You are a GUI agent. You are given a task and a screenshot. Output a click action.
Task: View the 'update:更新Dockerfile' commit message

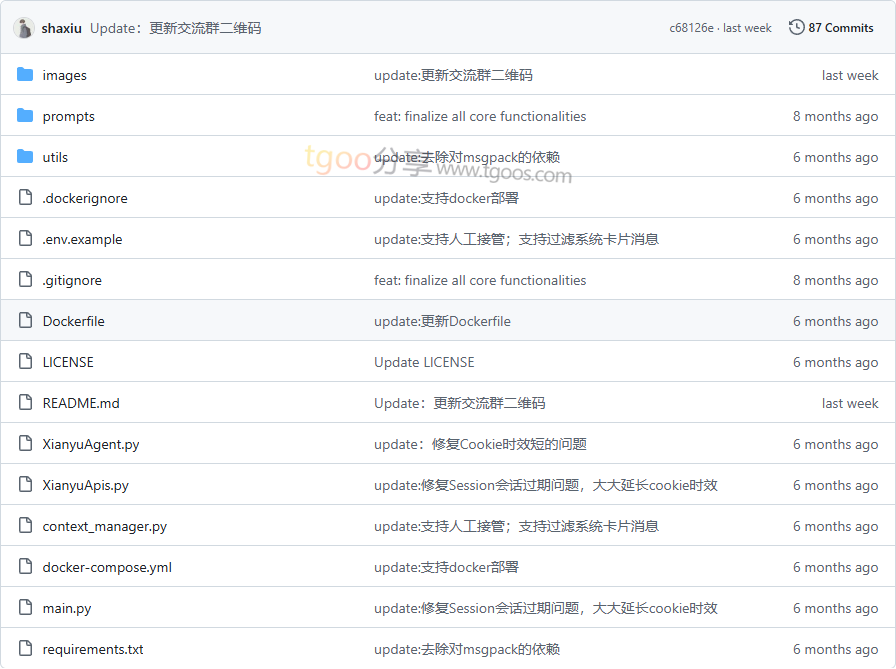click(x=442, y=321)
